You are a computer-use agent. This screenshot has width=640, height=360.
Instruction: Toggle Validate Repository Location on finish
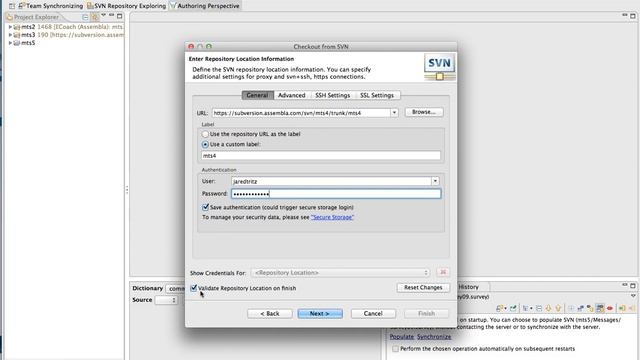194,288
